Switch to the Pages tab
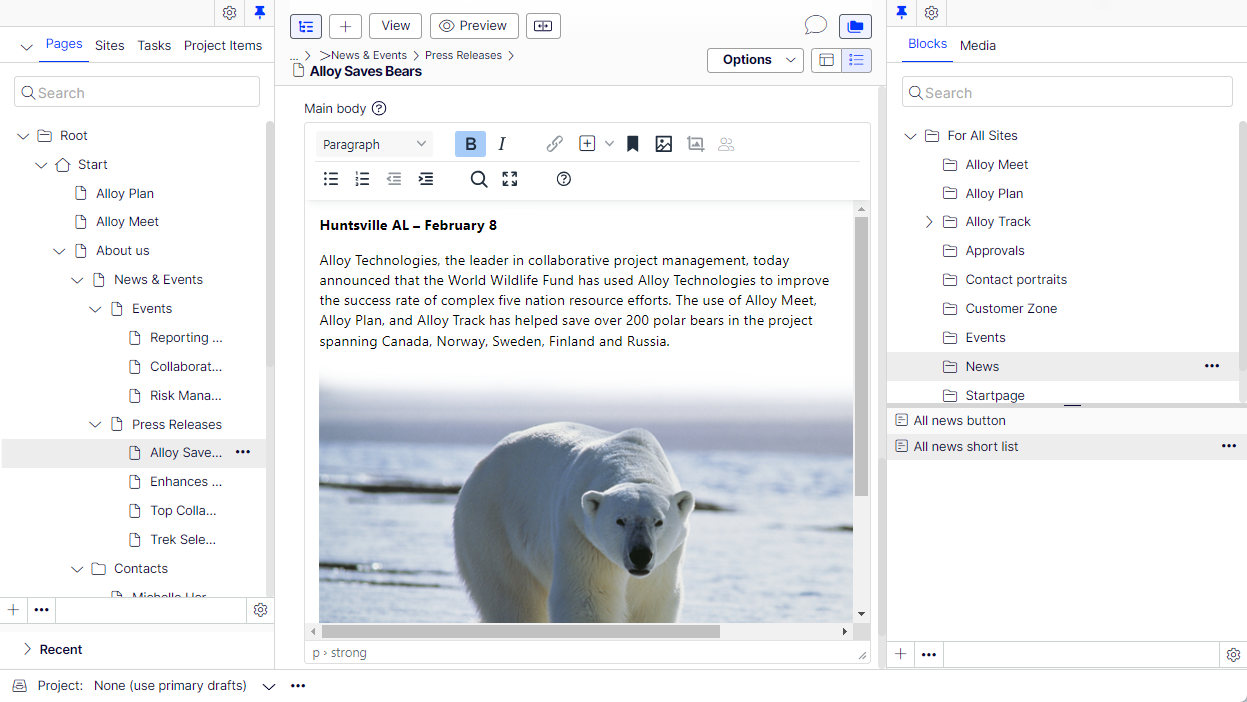Viewport: 1247px width, 702px height. click(x=64, y=45)
